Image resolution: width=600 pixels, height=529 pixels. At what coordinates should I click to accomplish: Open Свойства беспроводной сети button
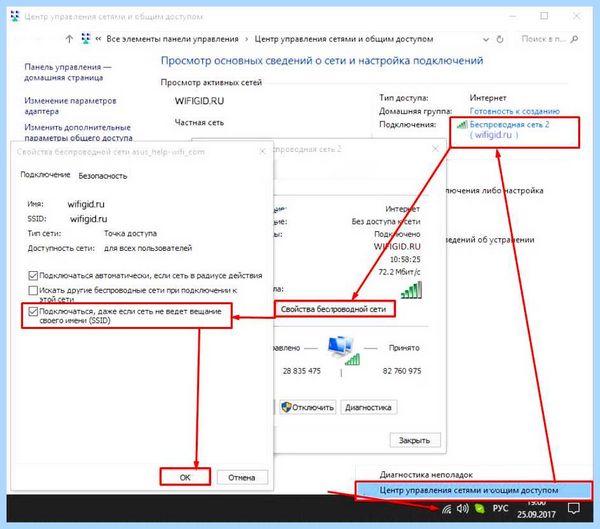[333, 309]
